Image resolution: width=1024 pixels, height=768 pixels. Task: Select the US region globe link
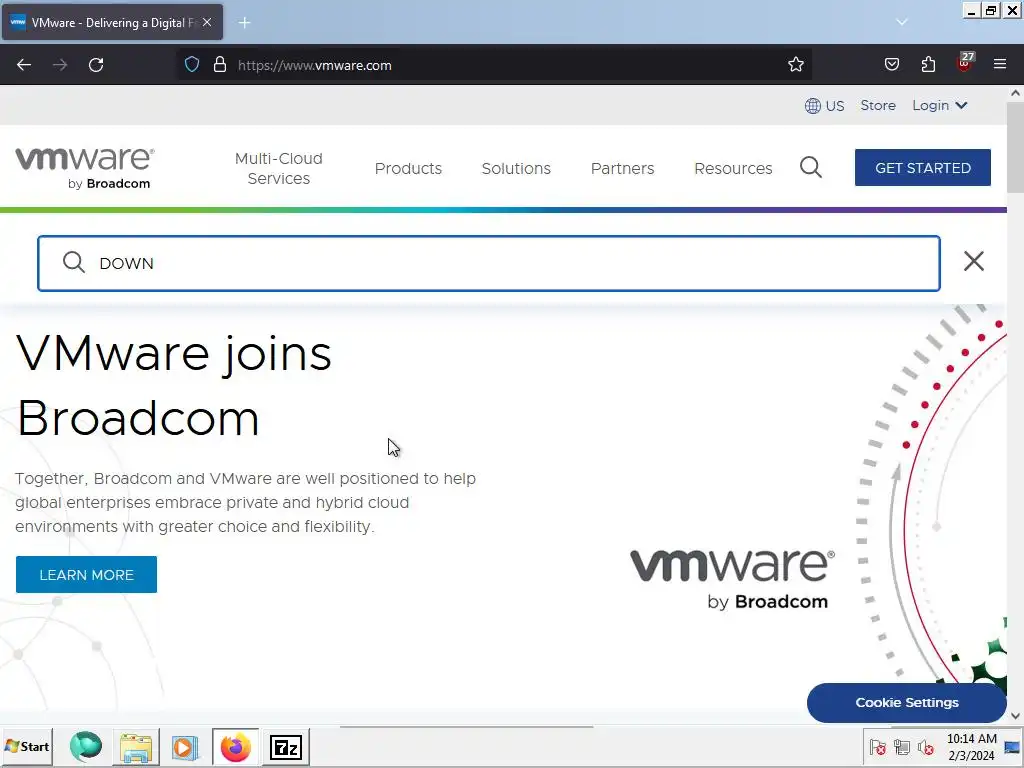[x=824, y=106]
